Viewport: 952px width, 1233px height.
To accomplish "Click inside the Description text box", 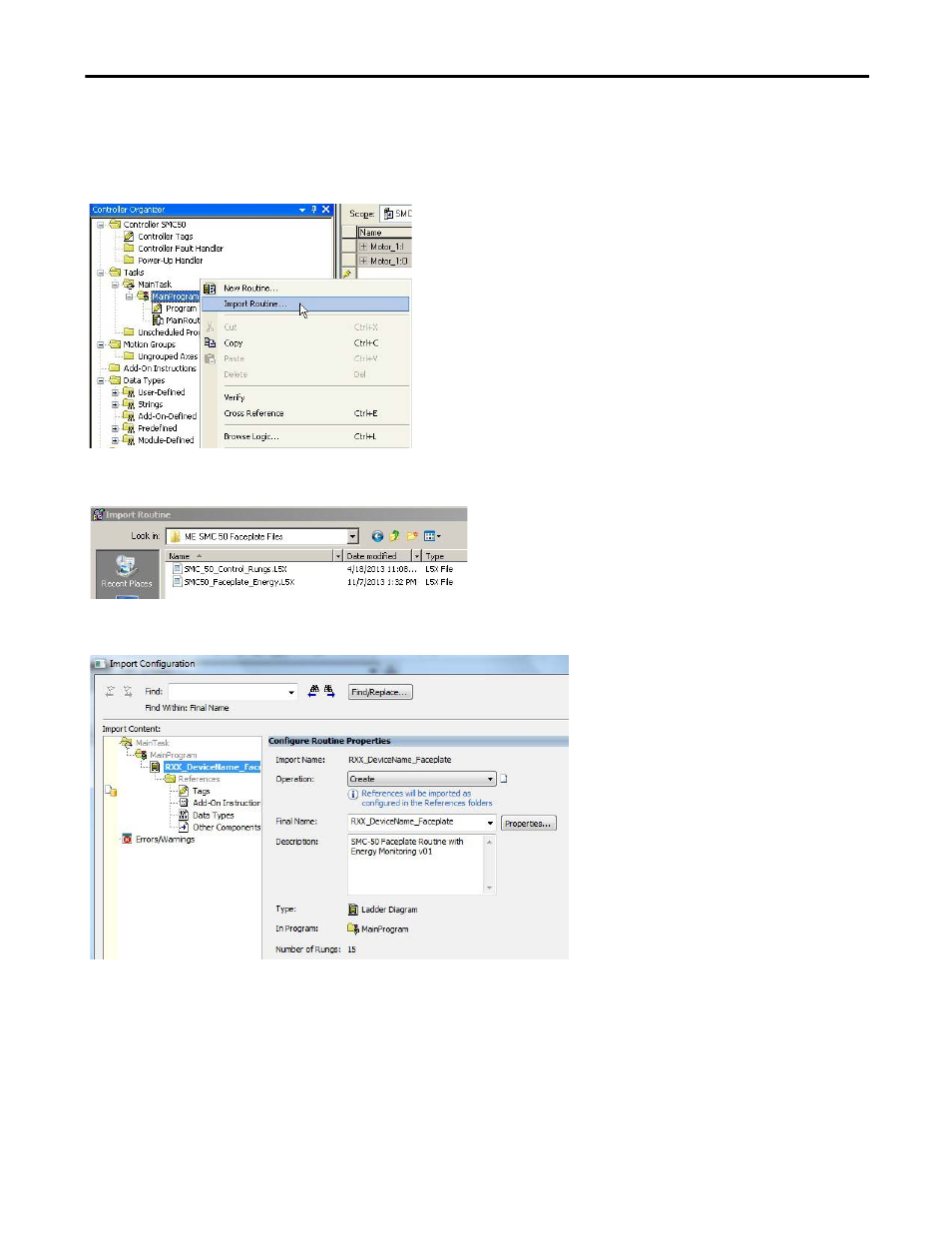I will (415, 865).
